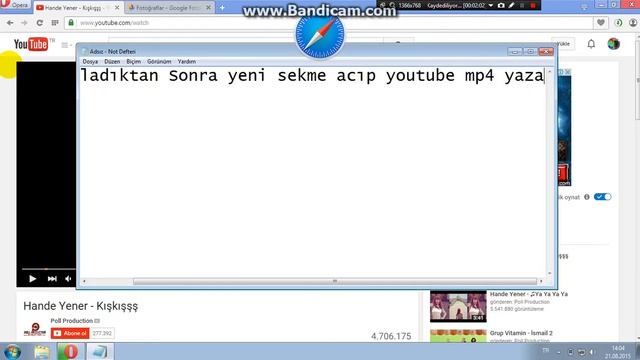Image resolution: width=640 pixels, height=360 pixels.
Task: Click the browser forward arrow
Action: pos(24,23)
